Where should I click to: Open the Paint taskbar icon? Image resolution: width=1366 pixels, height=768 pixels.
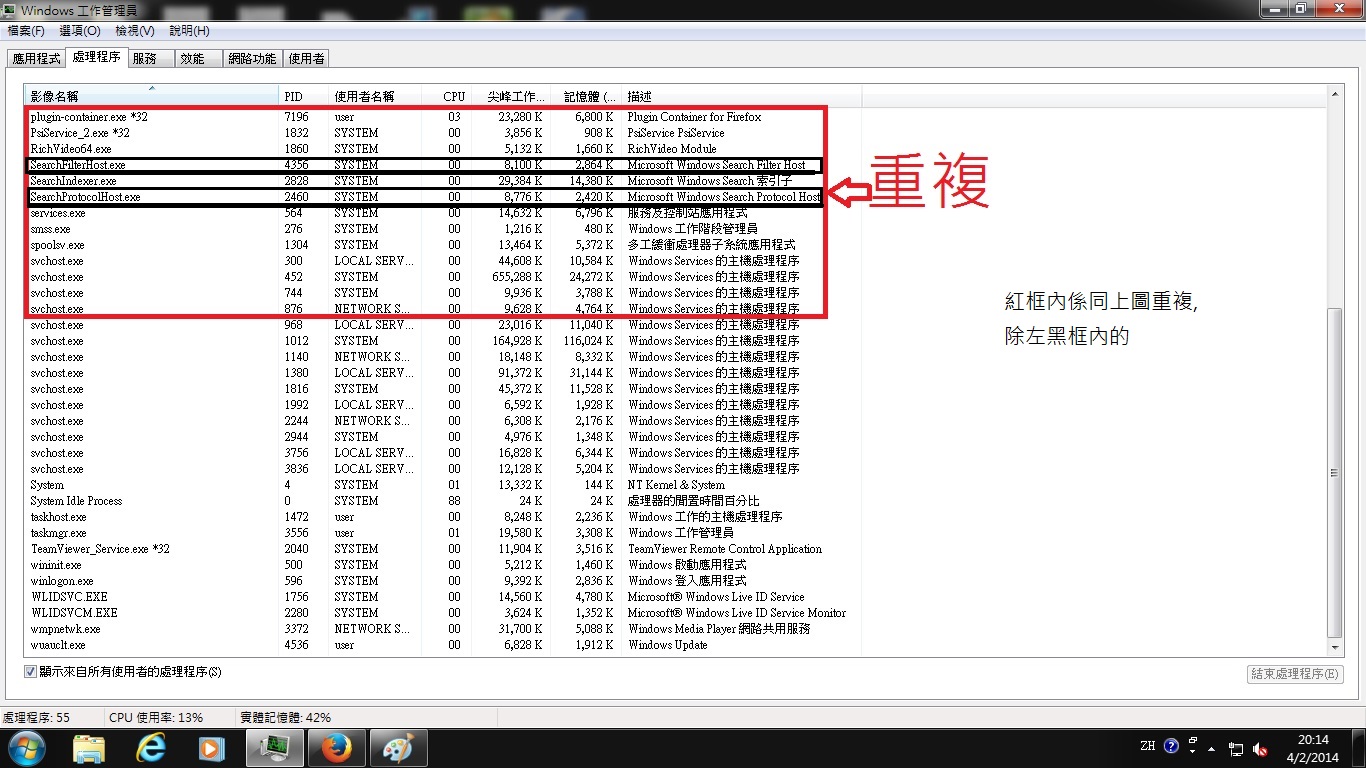click(398, 748)
